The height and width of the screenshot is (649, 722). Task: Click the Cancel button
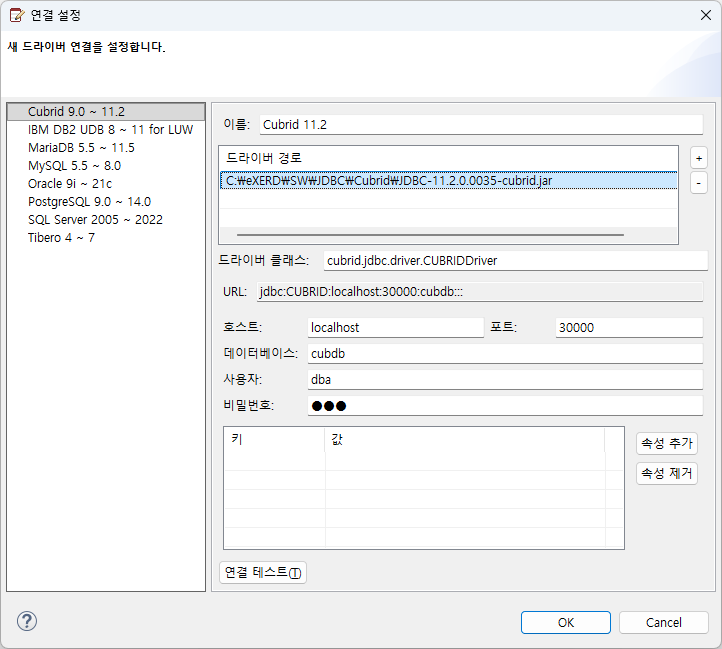coord(663,622)
